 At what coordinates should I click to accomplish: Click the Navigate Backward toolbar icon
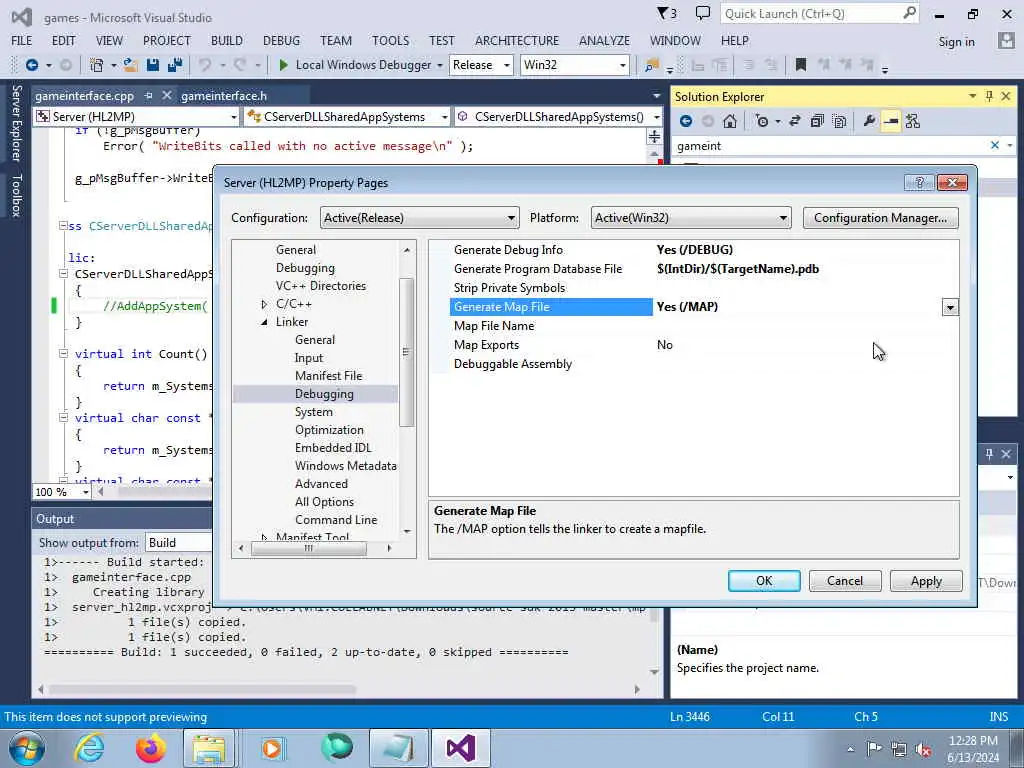[x=31, y=65]
